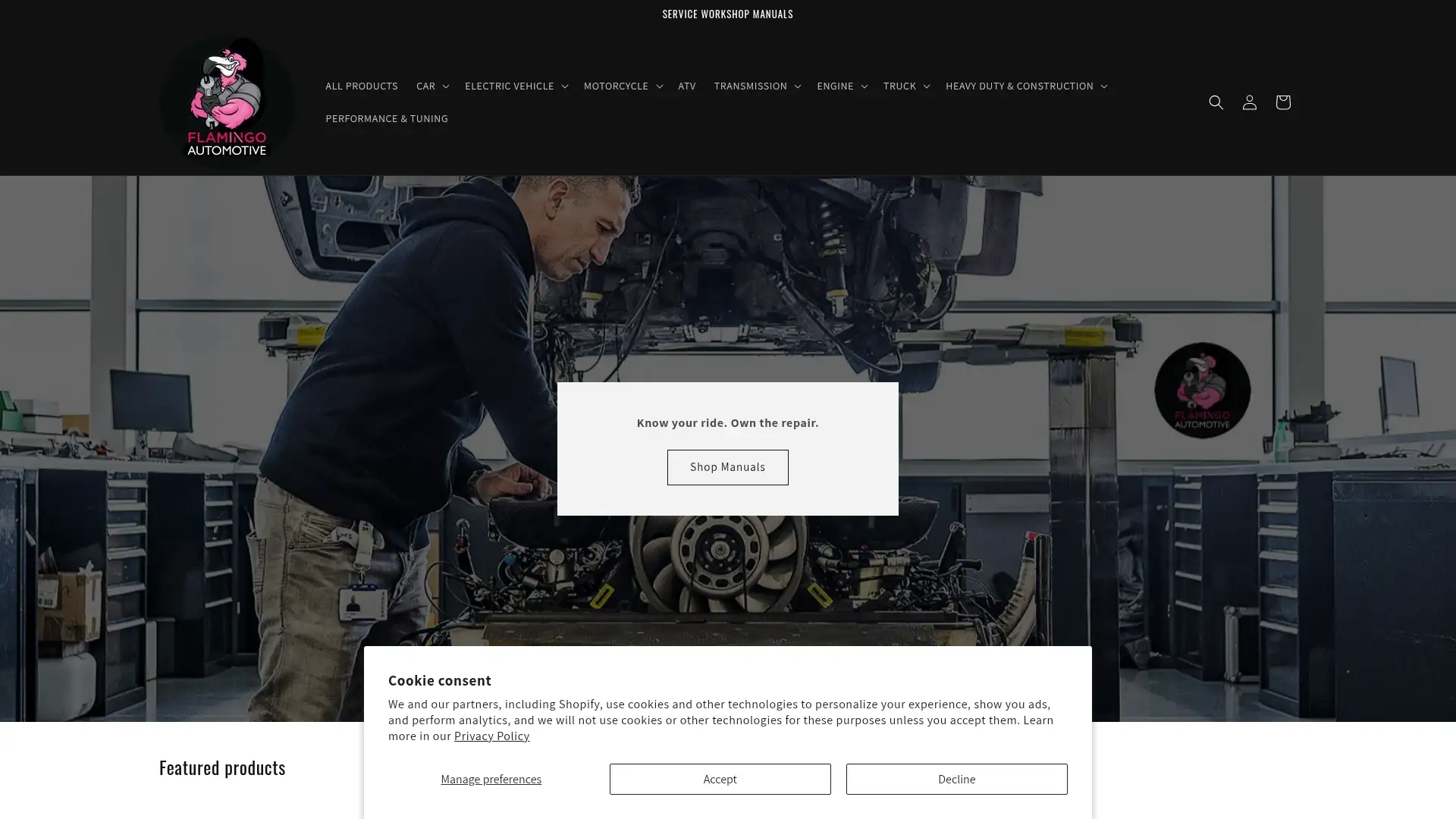Select ALL PRODUCTS in the navigation
The image size is (1456, 819).
[x=362, y=86]
